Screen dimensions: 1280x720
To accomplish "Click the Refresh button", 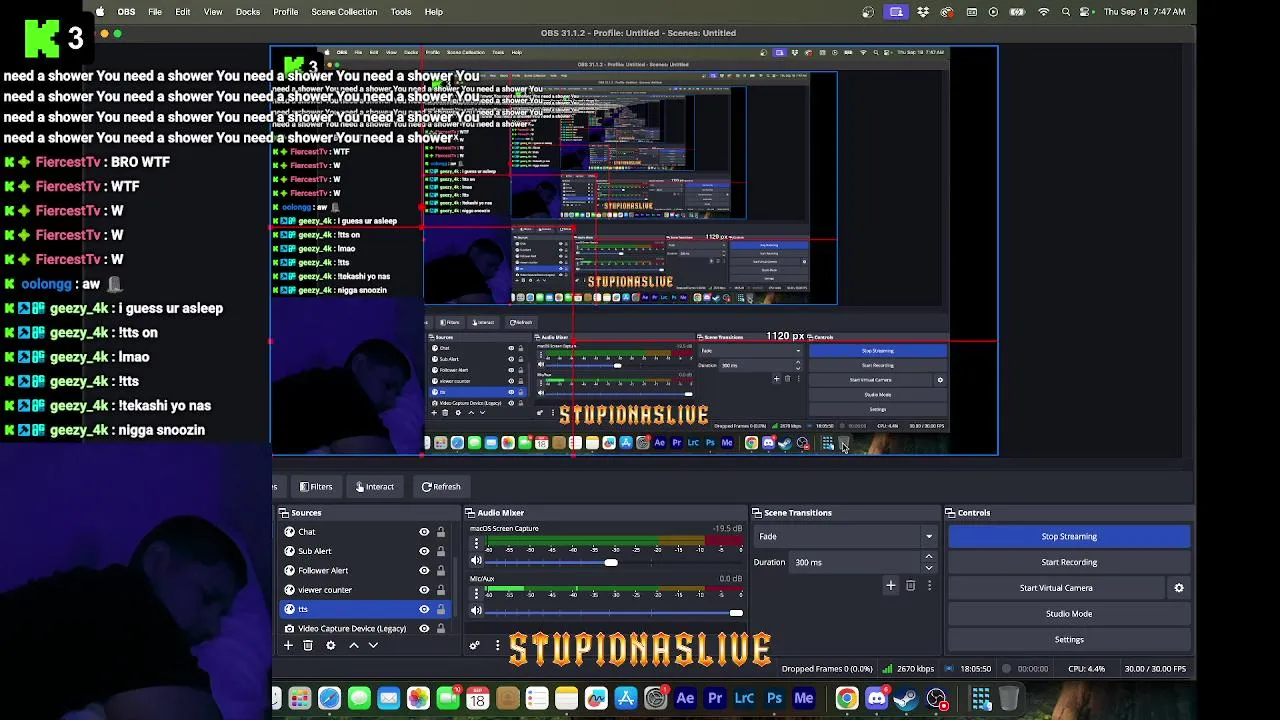I will 441,487.
